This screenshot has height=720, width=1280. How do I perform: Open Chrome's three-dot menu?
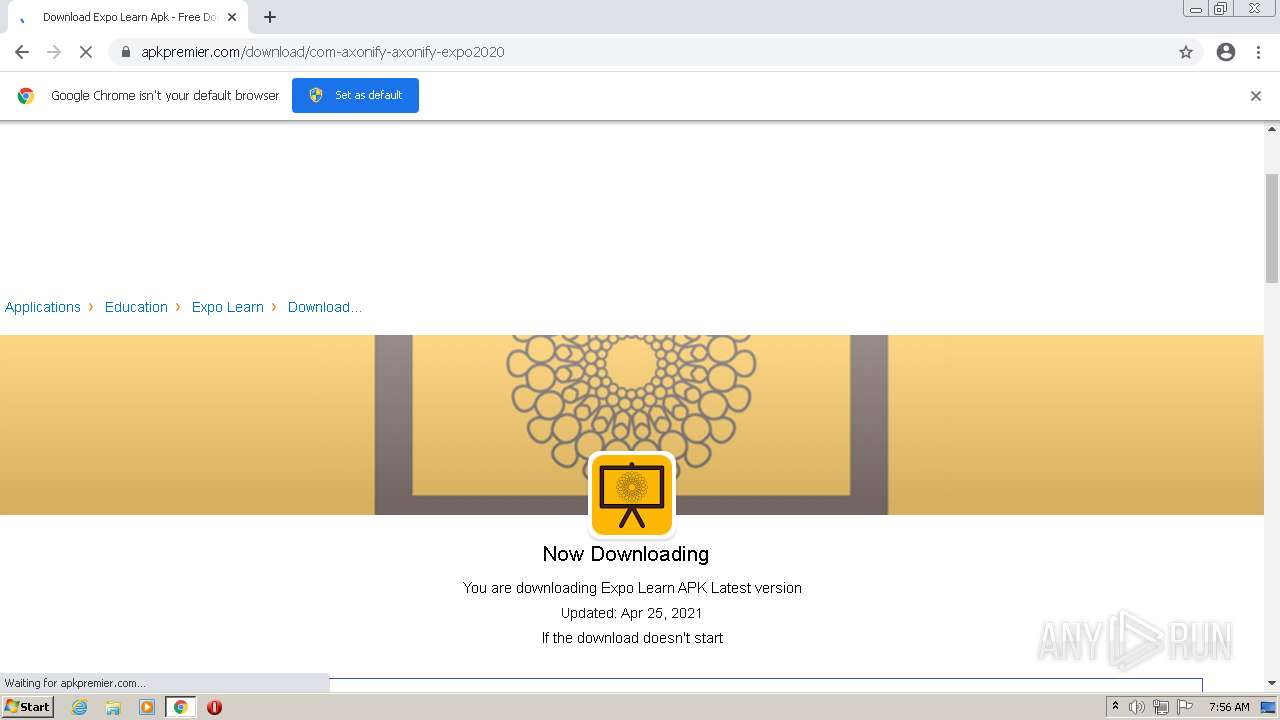(1258, 52)
